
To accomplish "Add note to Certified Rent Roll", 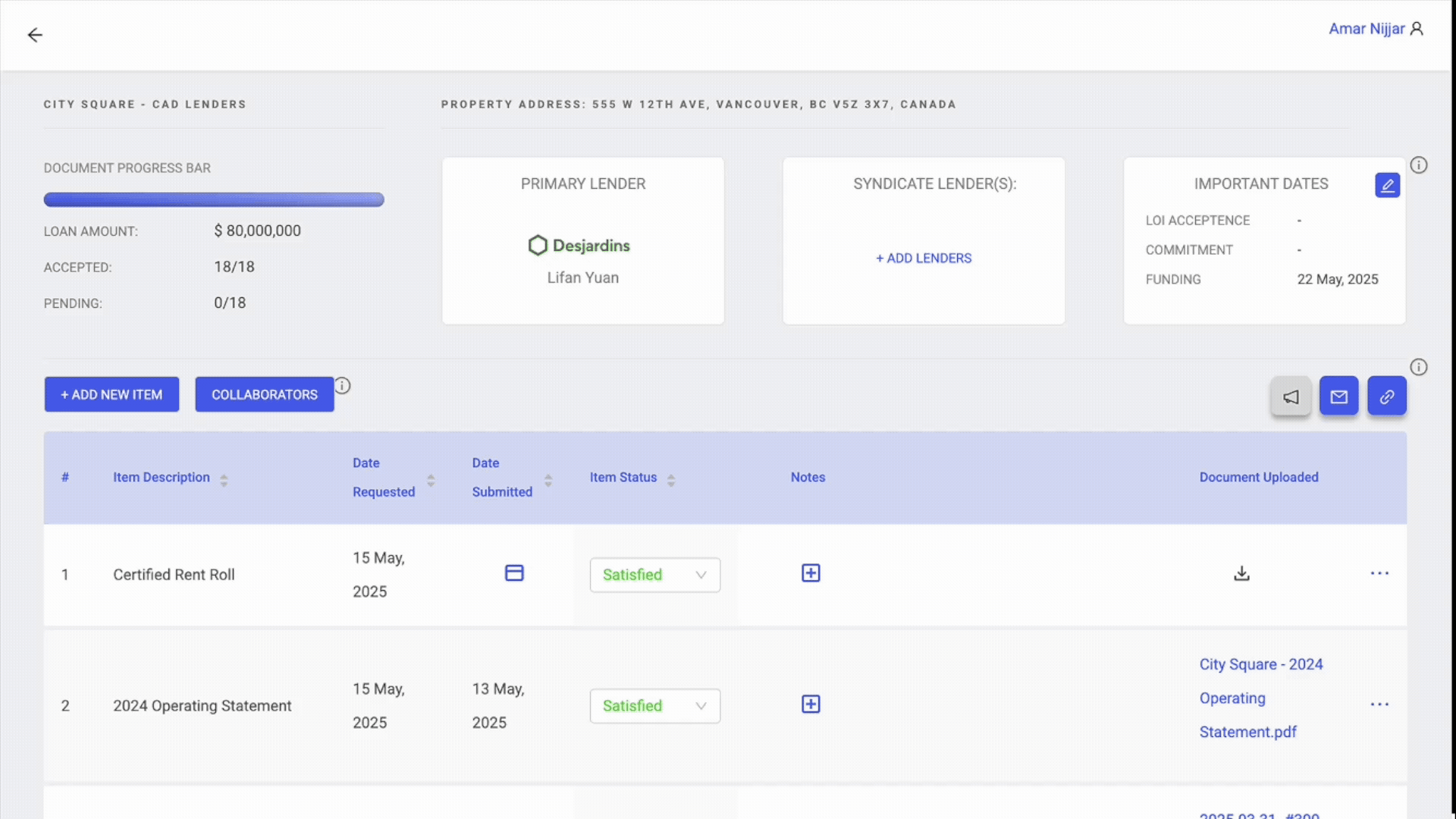I will 811,573.
